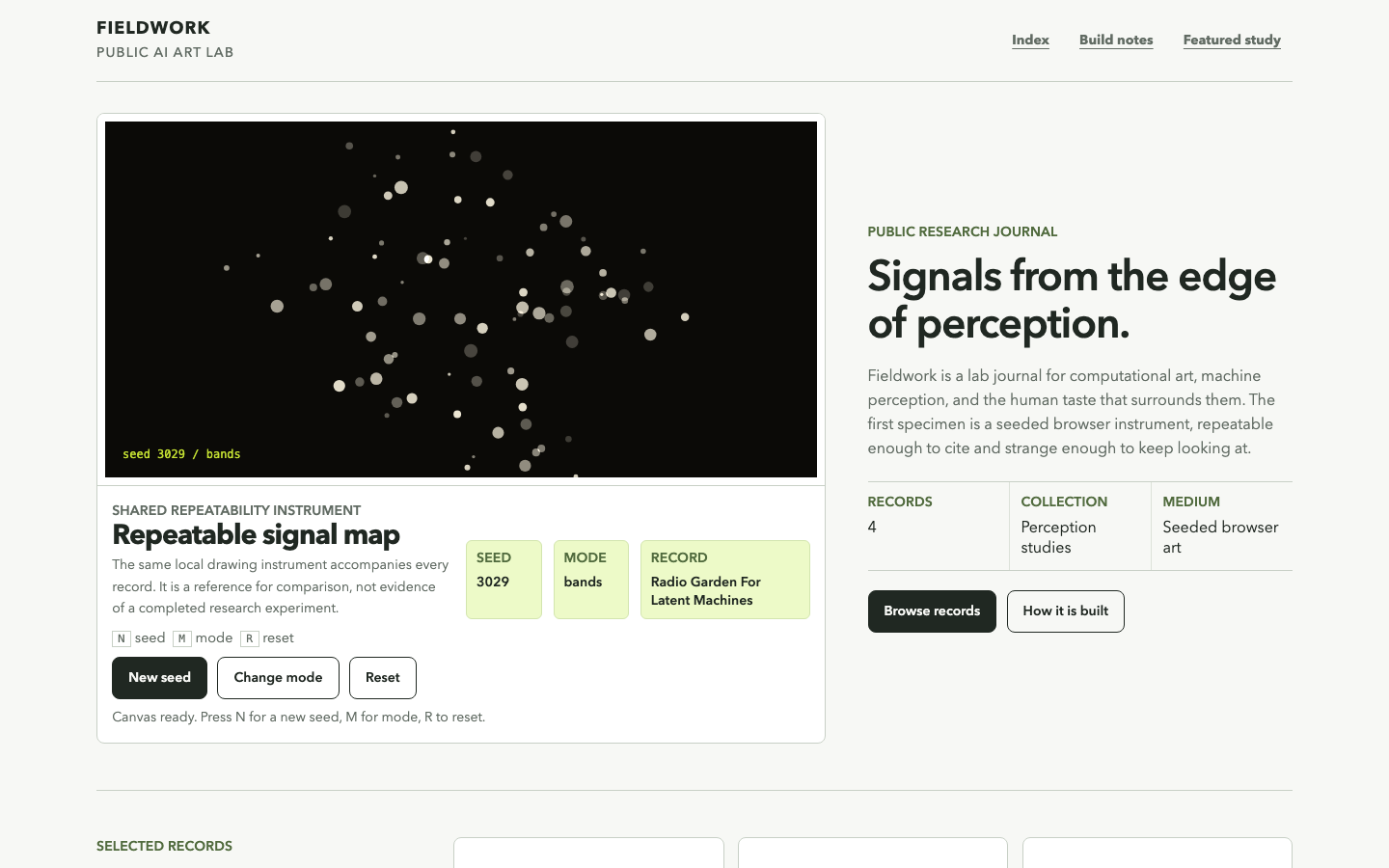
Task: Click the SEED 3029 tile
Action: tap(504, 580)
